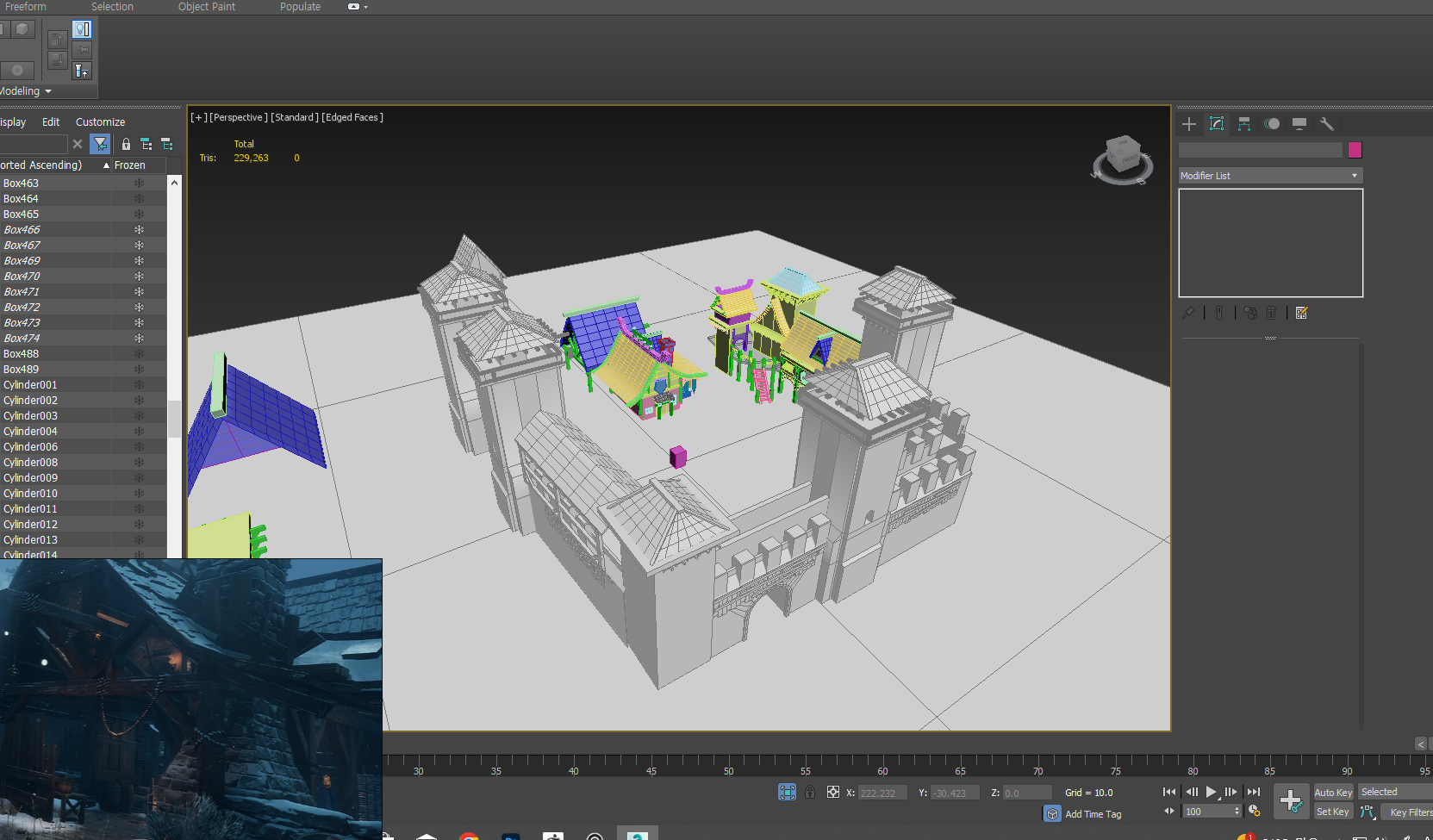This screenshot has width=1433, height=840.
Task: Toggle the scene explorer lock icon
Action: 126,144
